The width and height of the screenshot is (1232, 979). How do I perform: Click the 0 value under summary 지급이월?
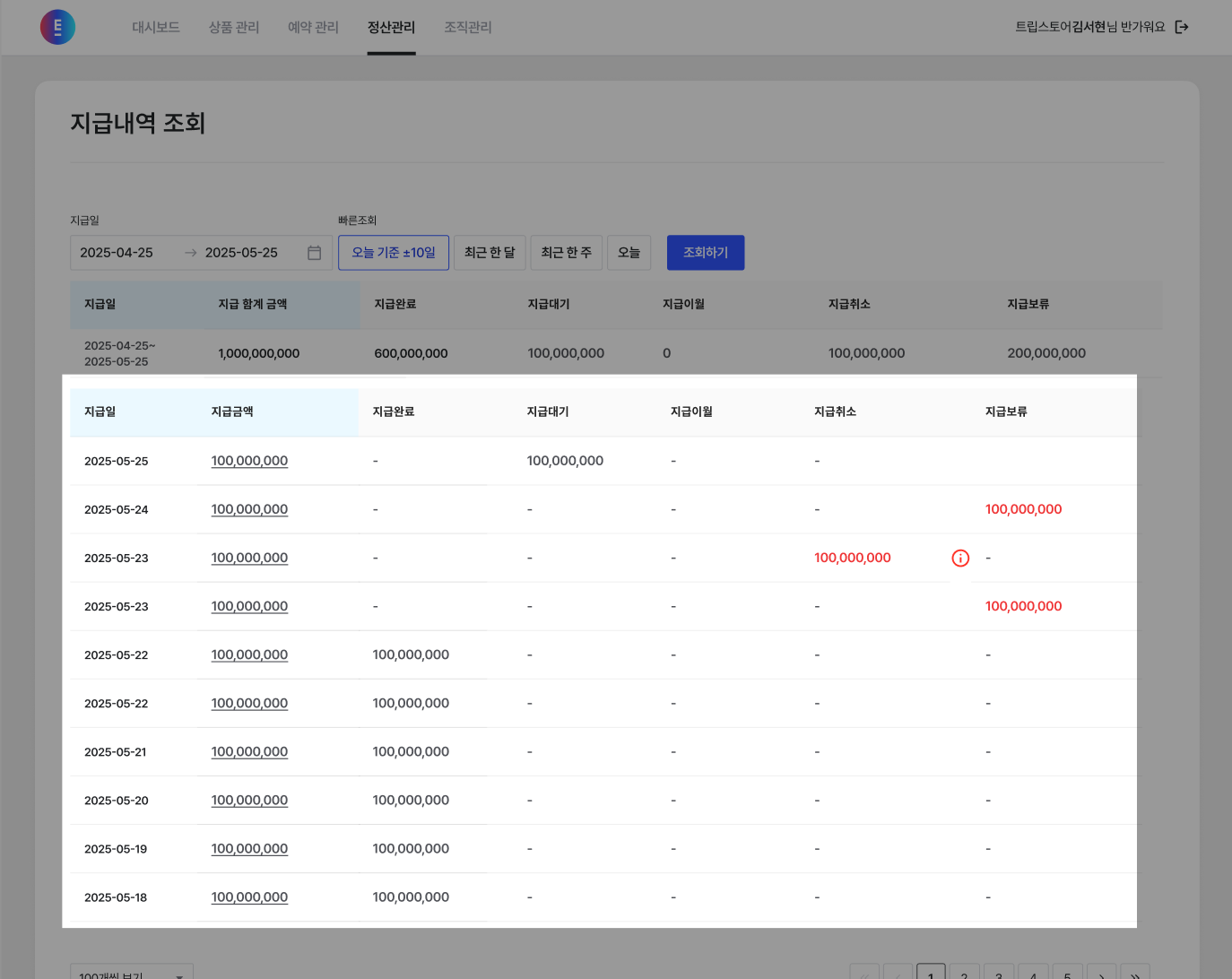pos(666,353)
